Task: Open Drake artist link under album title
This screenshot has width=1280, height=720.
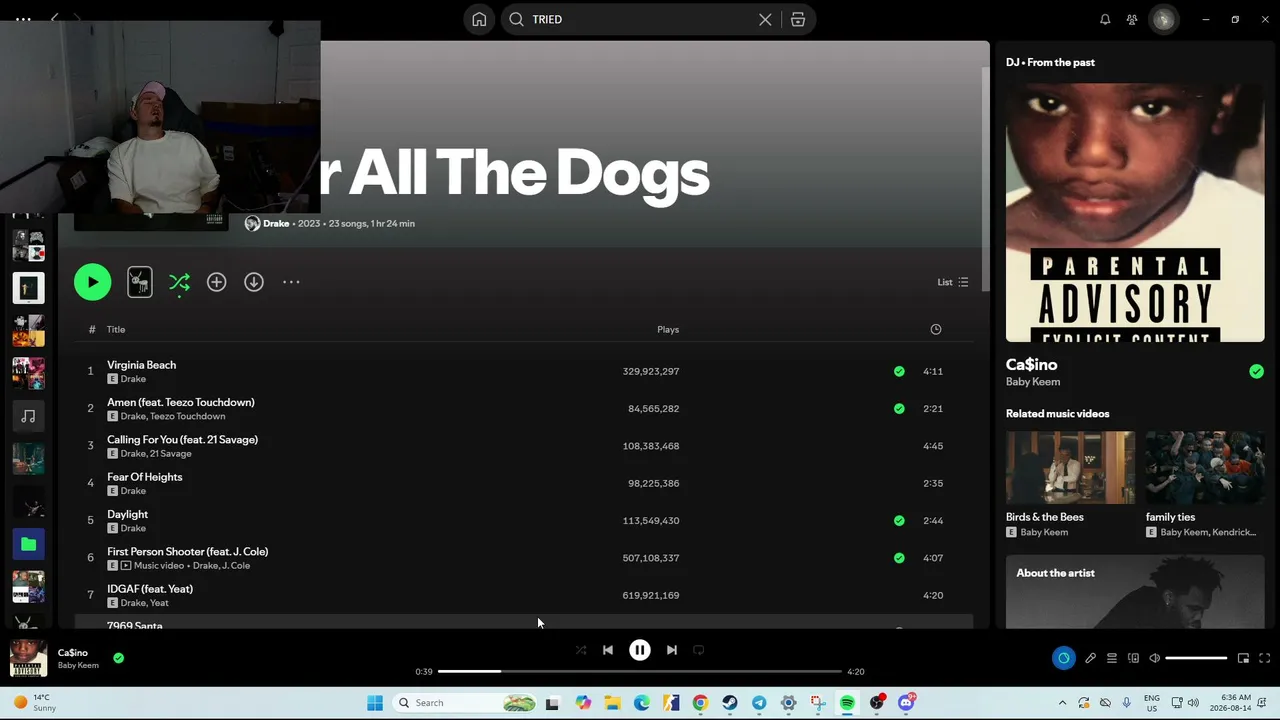Action: coord(276,223)
